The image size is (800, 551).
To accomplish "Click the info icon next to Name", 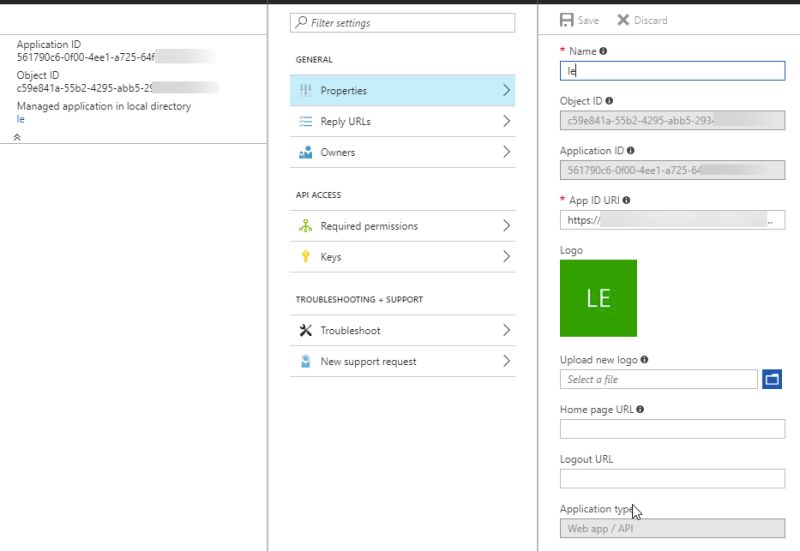I will point(603,51).
